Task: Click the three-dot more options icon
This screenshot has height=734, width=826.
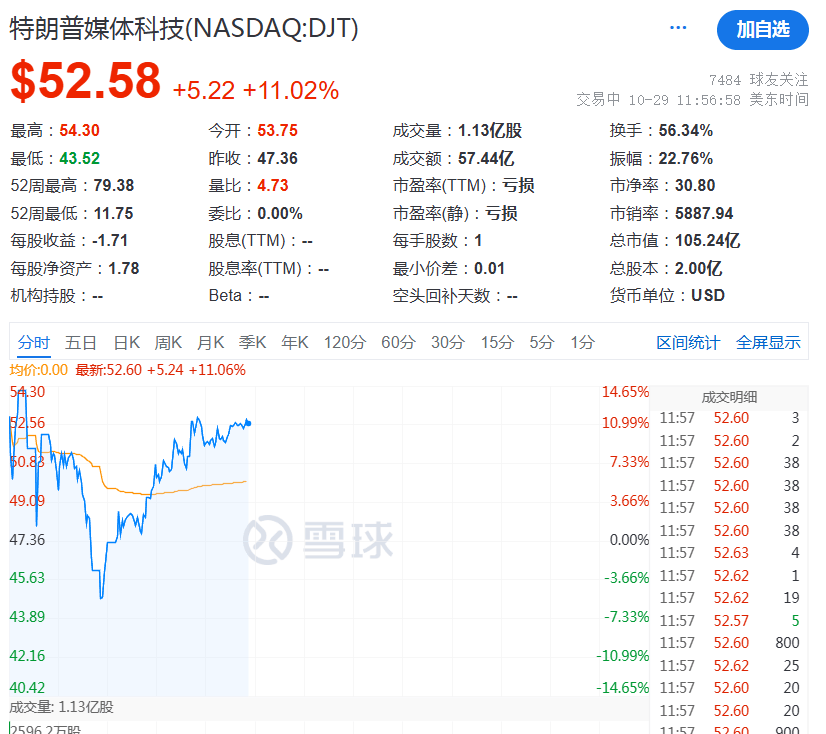Action: (x=679, y=28)
